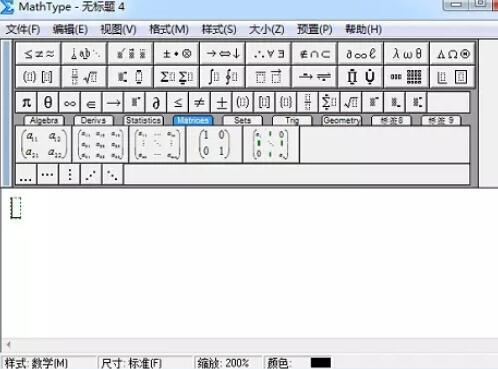Open the 文件(F) menu
This screenshot has height=369, width=498.
click(x=23, y=29)
